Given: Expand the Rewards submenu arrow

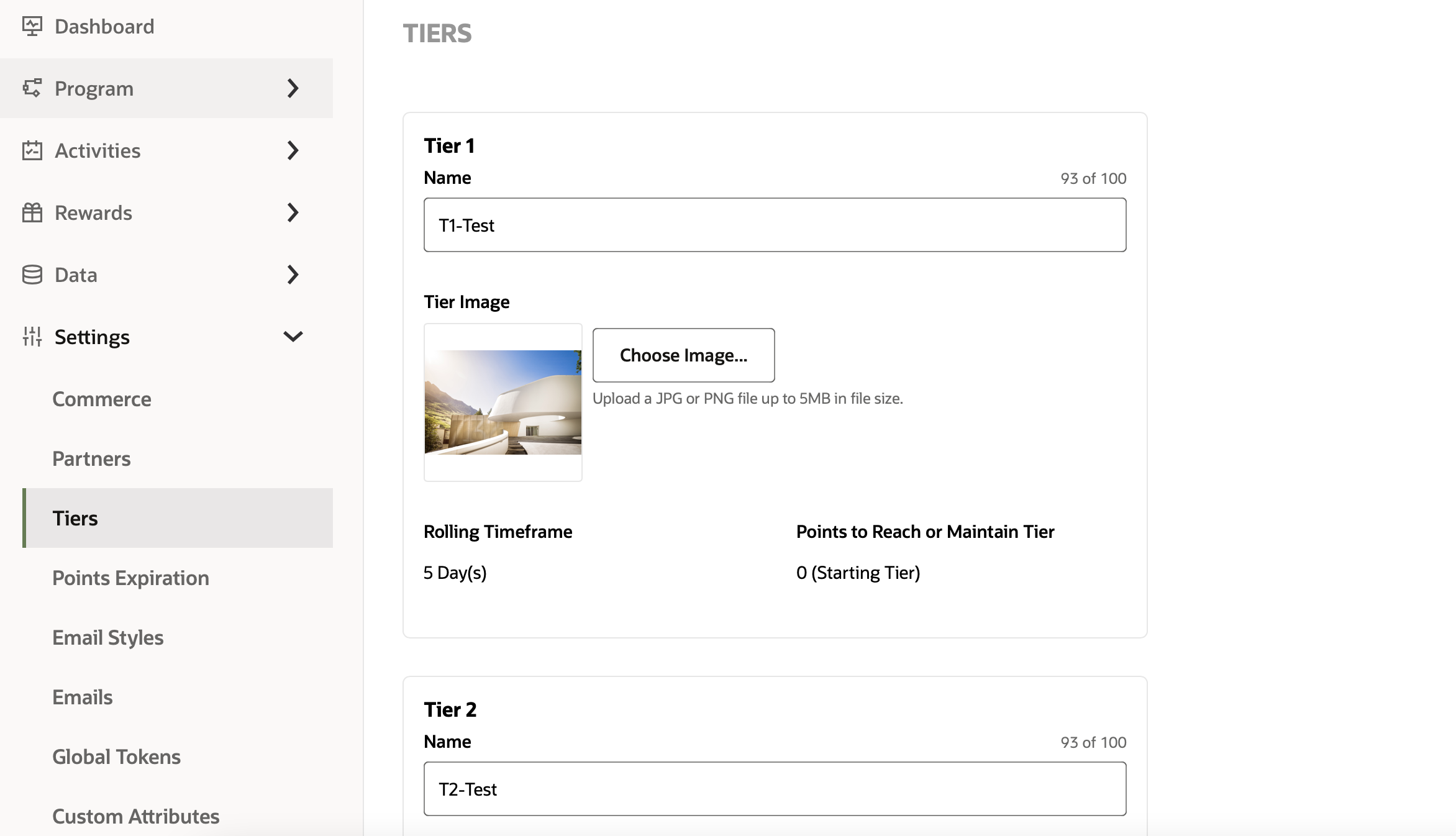Looking at the screenshot, I should point(293,212).
